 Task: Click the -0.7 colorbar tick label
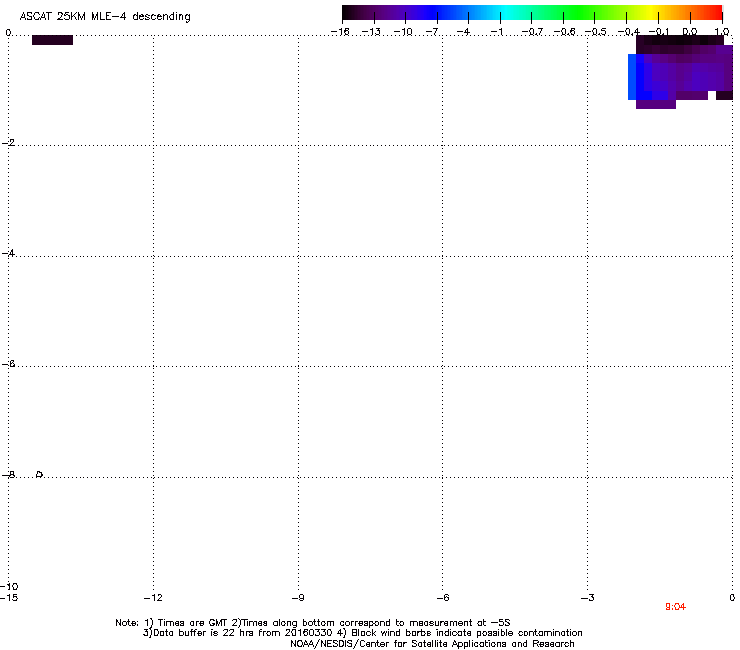(x=532, y=32)
